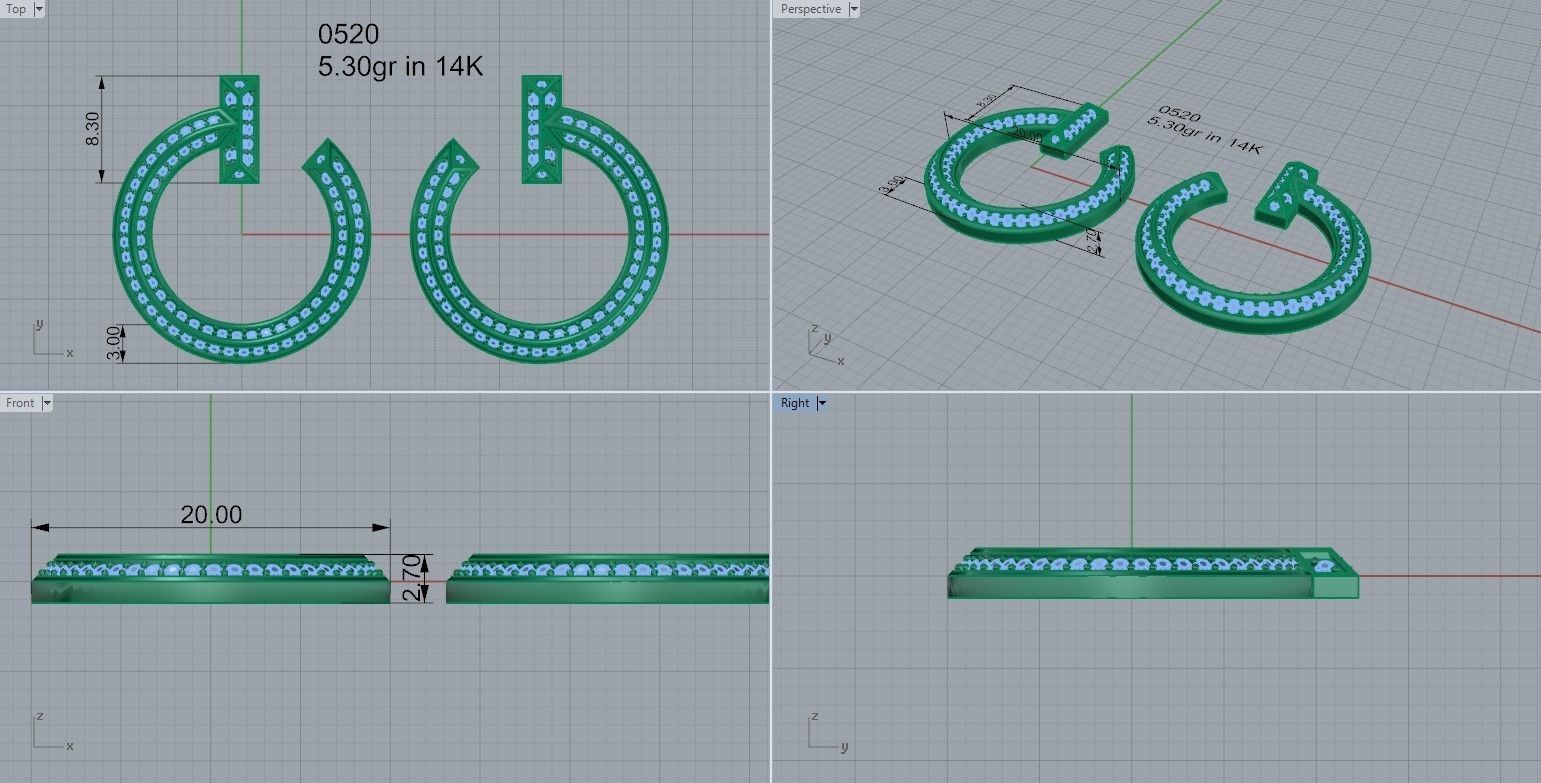The height and width of the screenshot is (783, 1541).
Task: Select the left earring under 20.00 in Front view
Action: (210, 580)
